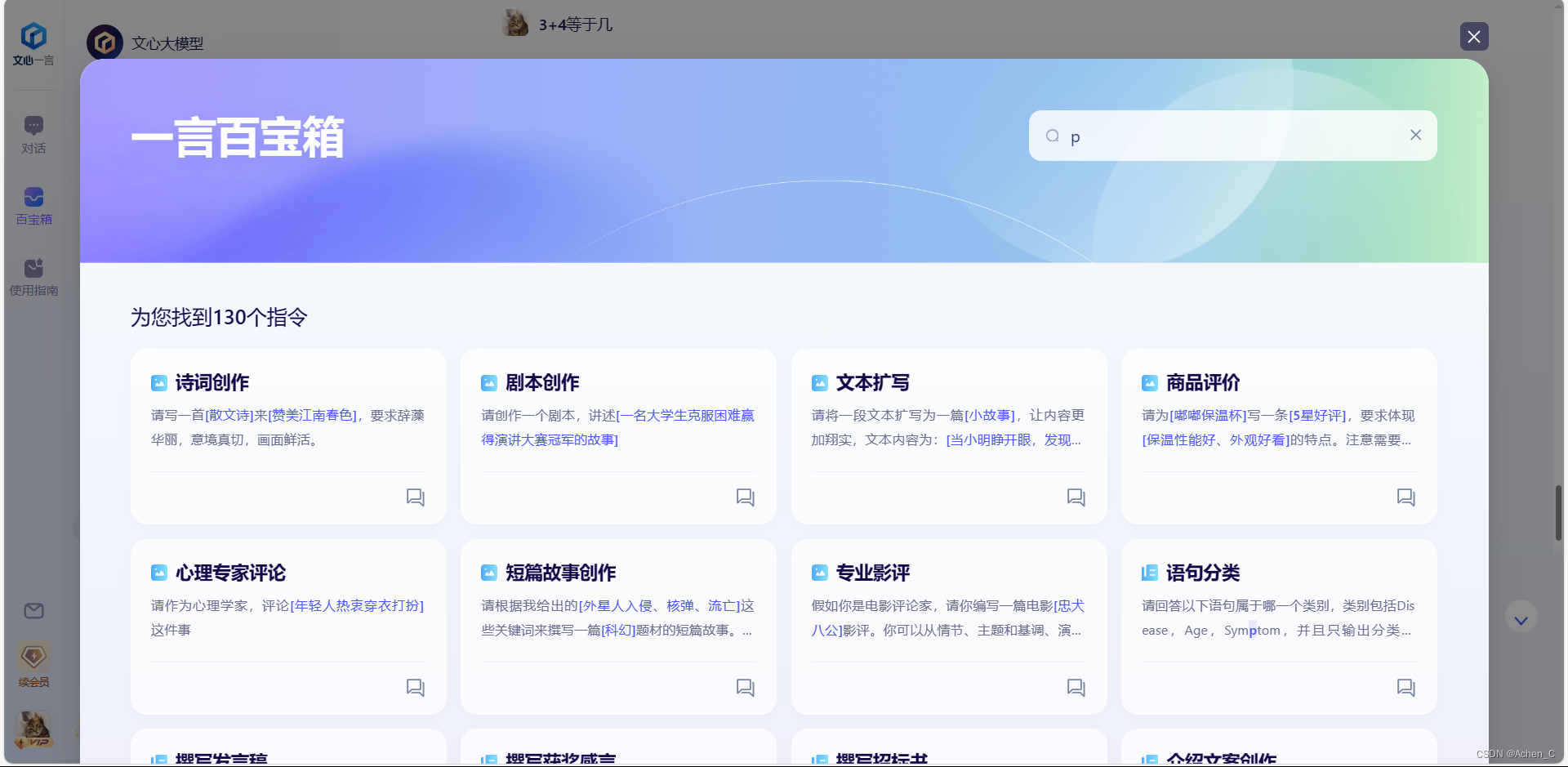Image resolution: width=1568 pixels, height=767 pixels.
Task: Click the quote icon on 专业影评 card
Action: coord(1076,687)
